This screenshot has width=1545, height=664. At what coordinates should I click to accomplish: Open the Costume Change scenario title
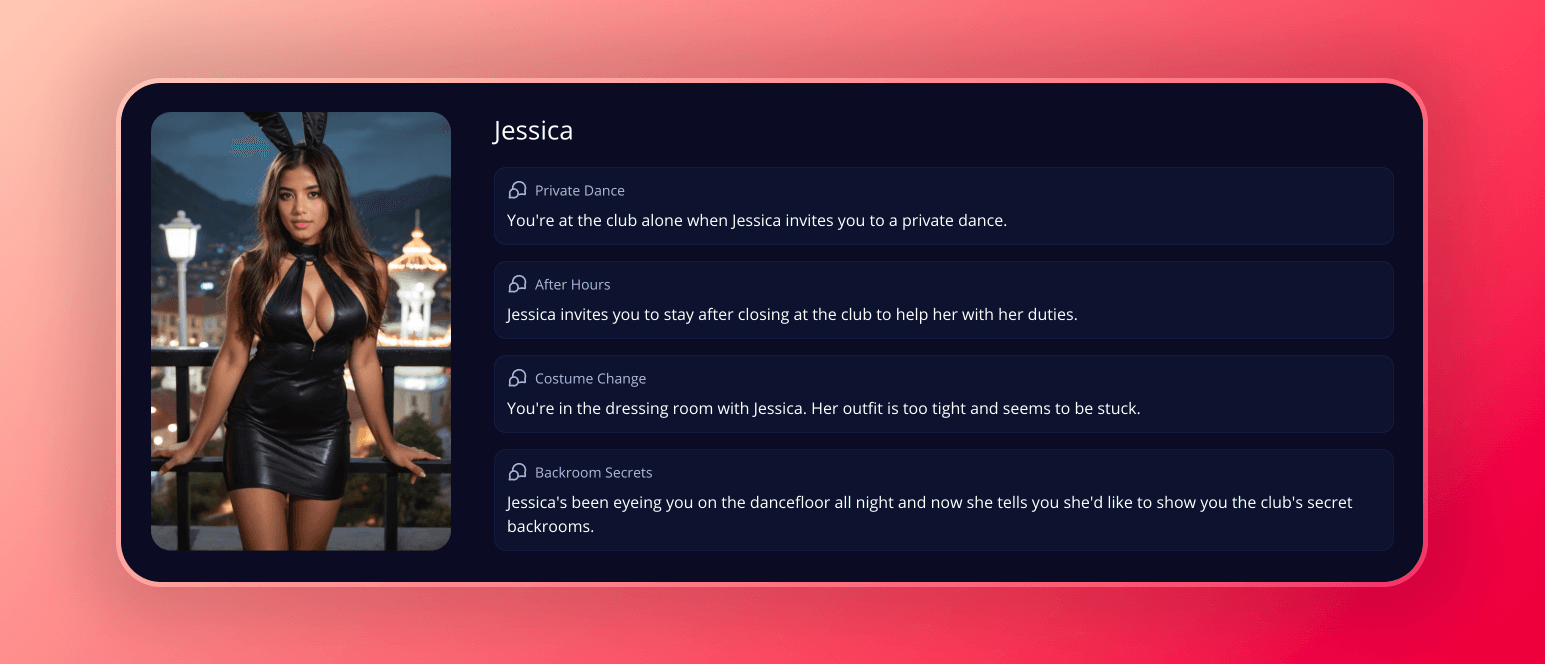[x=590, y=378]
